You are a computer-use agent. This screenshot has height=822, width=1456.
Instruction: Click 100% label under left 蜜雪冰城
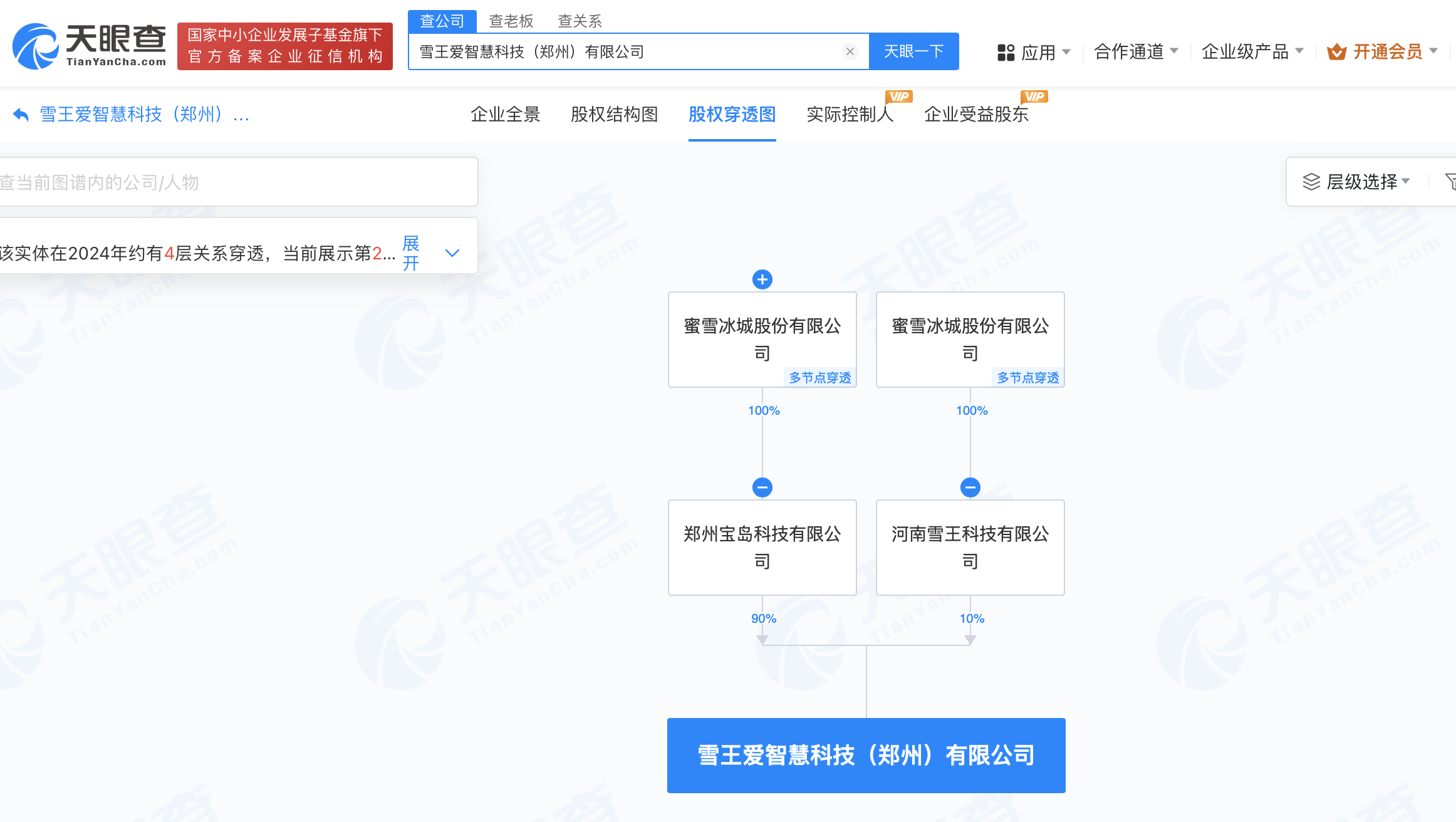[x=764, y=410]
